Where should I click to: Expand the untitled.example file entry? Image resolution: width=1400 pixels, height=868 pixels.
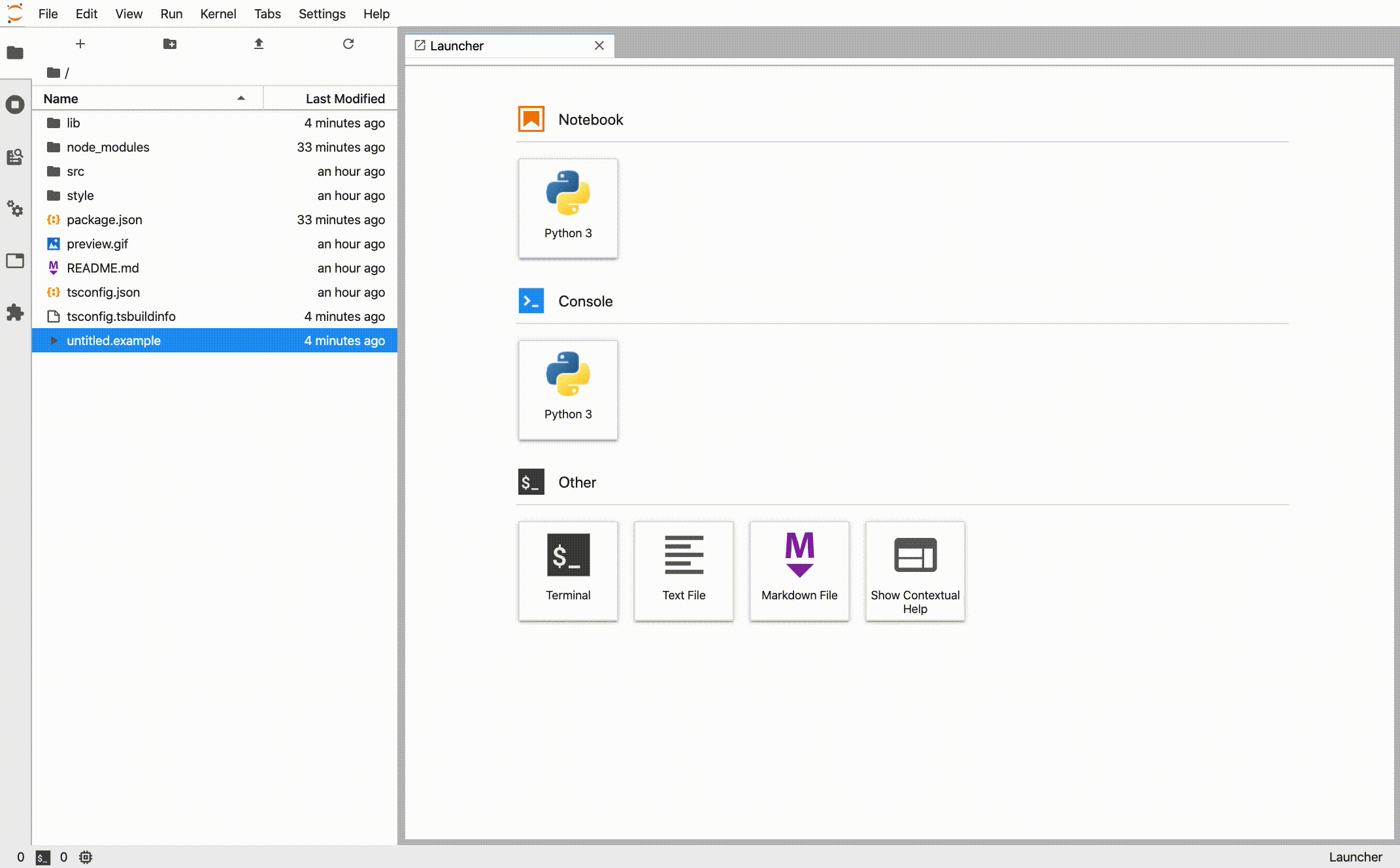point(53,340)
